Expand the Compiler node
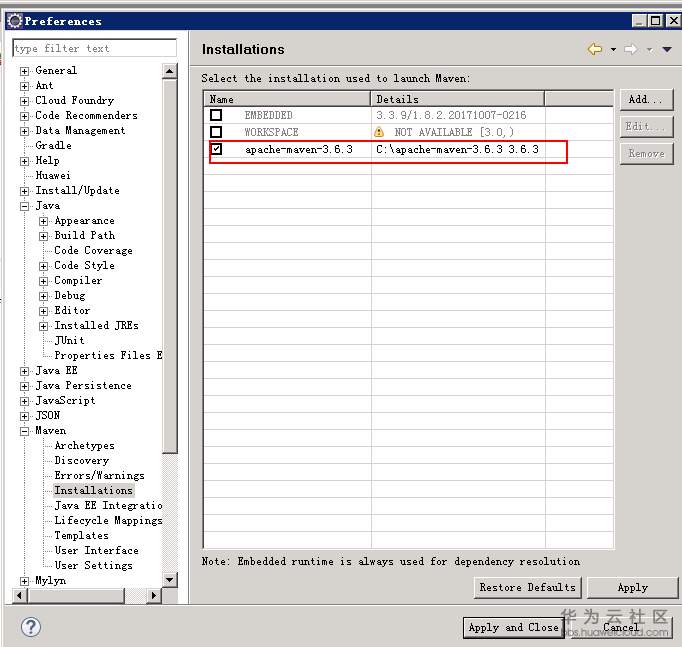This screenshot has height=647, width=682. 43,281
